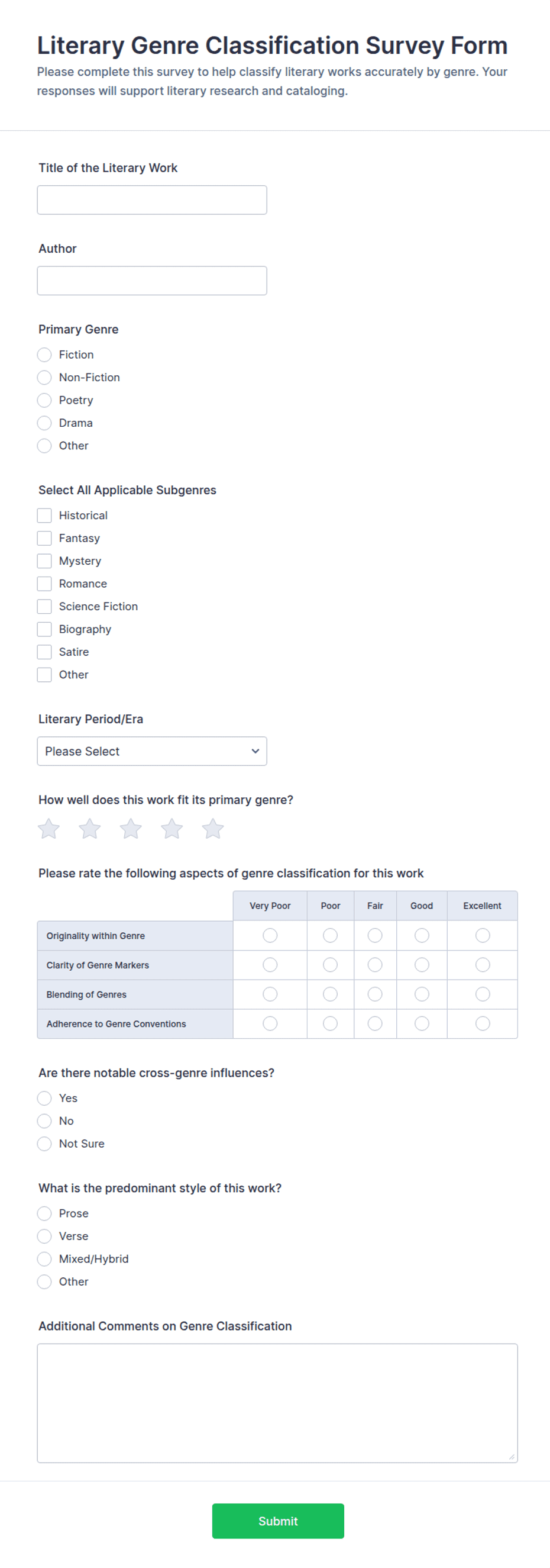This screenshot has width=550, height=1568.
Task: Set Blending of Genres to Very Poor
Action: click(270, 994)
